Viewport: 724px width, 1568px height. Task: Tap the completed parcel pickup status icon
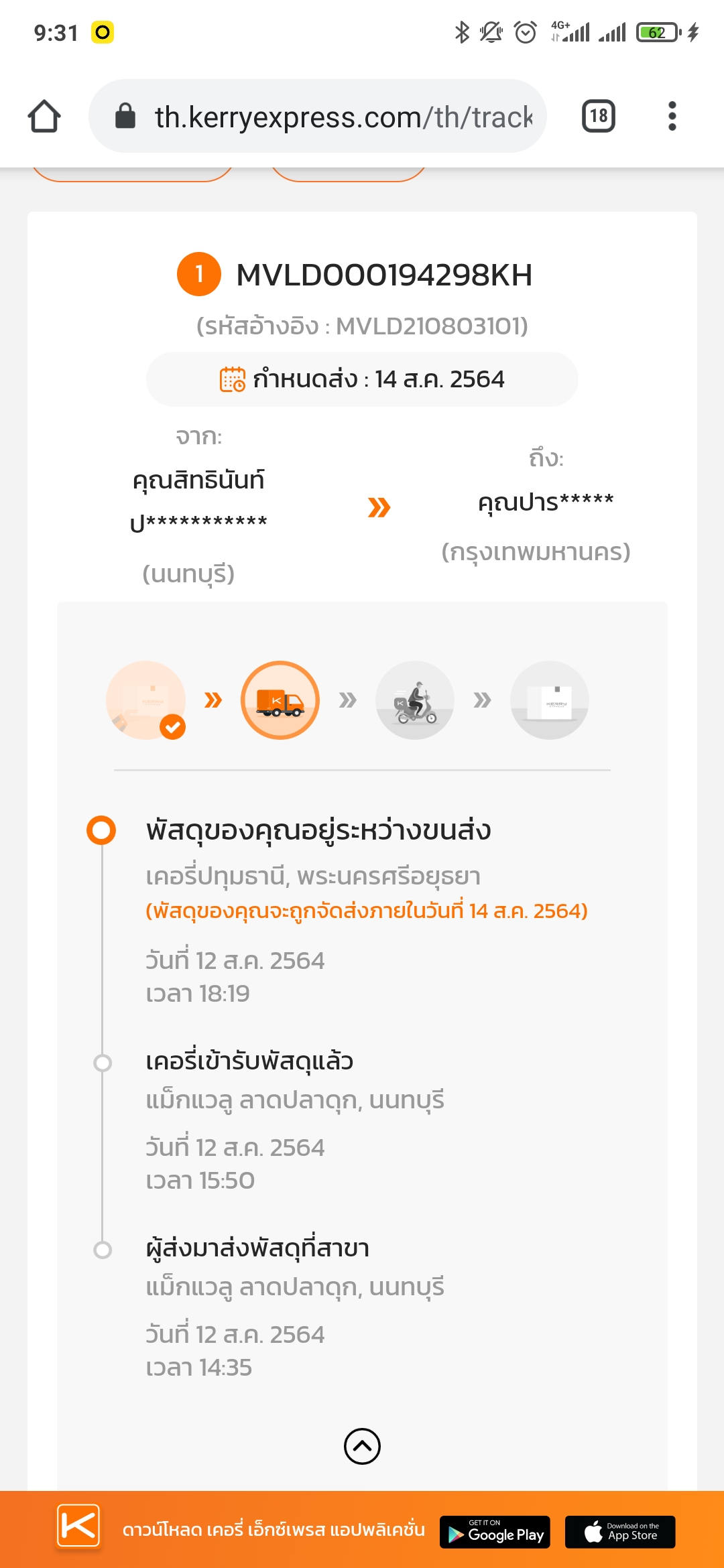pyautogui.click(x=146, y=700)
